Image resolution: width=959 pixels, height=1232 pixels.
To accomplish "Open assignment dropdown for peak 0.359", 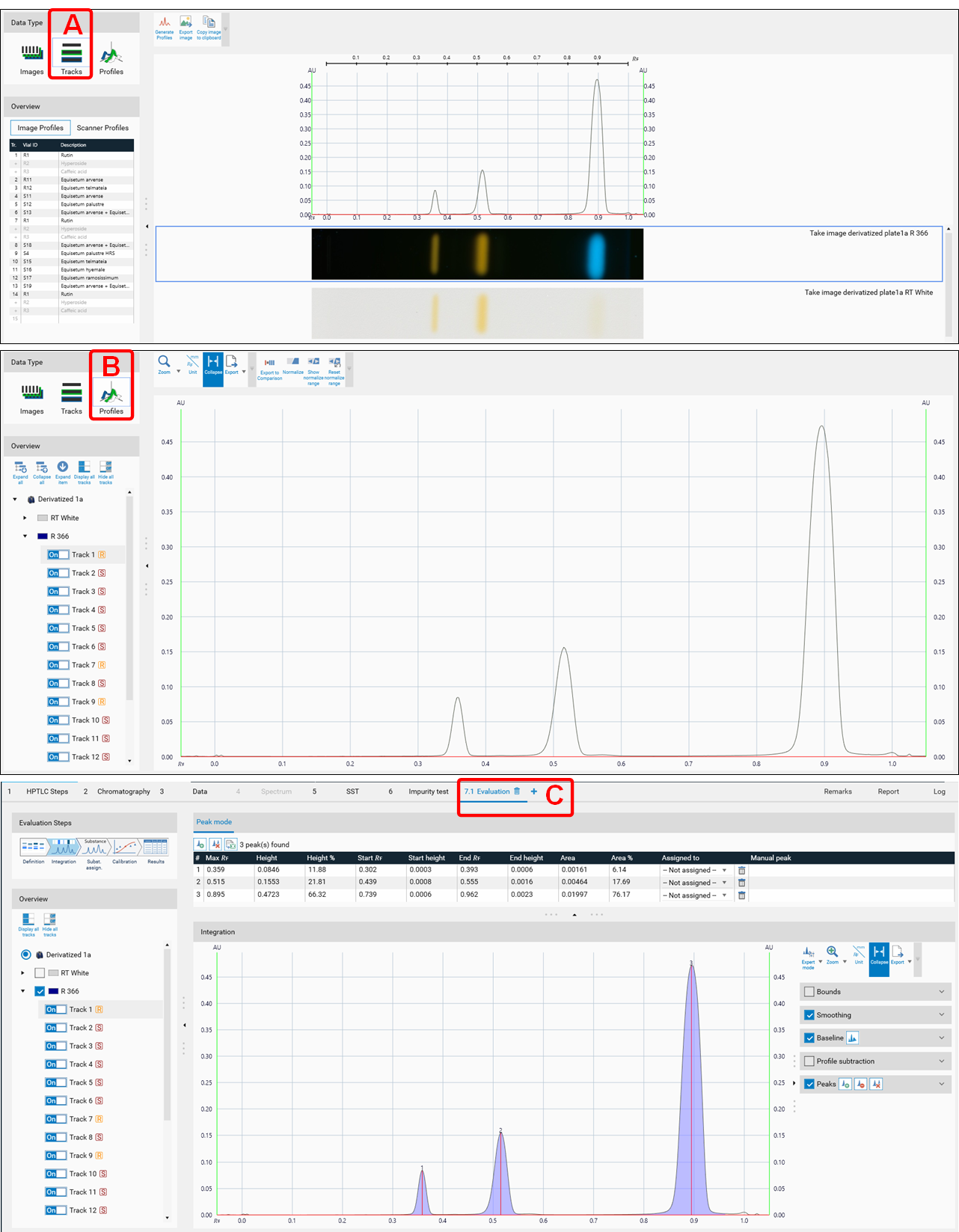I will 724,870.
